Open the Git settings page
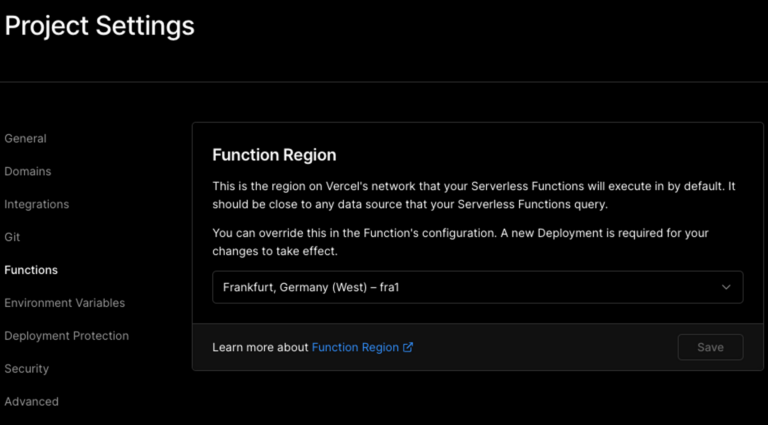Screen dimensions: 768x425 point(12,237)
